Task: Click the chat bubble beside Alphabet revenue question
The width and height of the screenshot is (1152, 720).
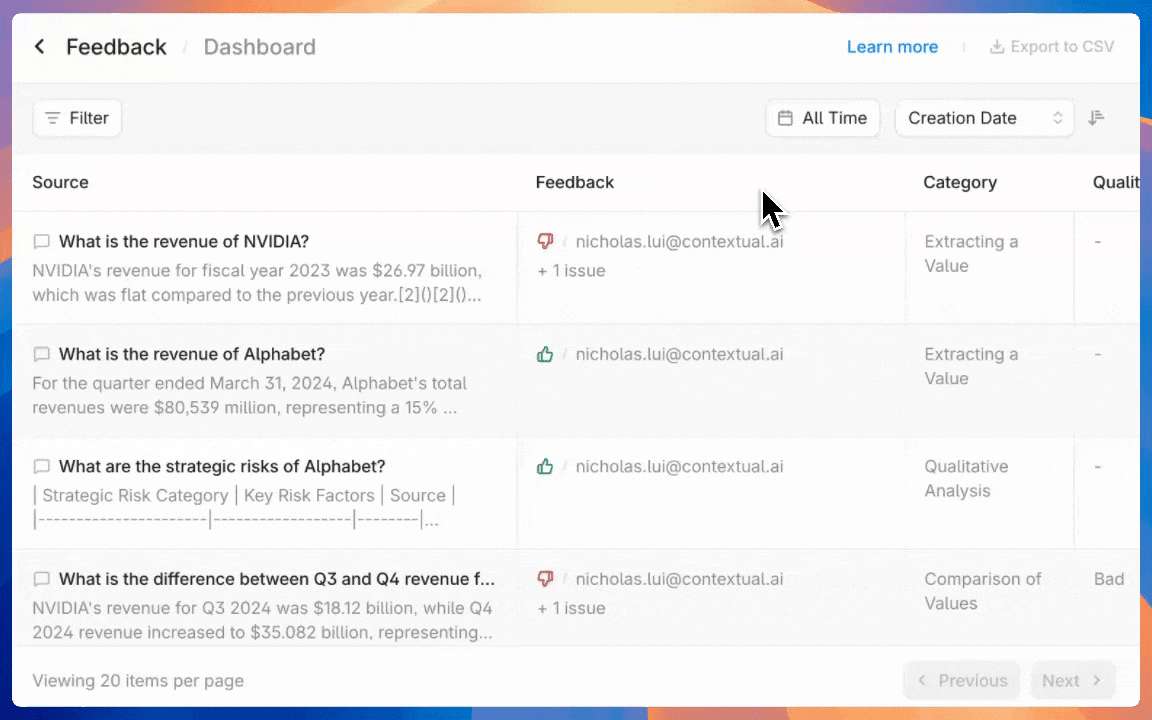Action: (41, 354)
